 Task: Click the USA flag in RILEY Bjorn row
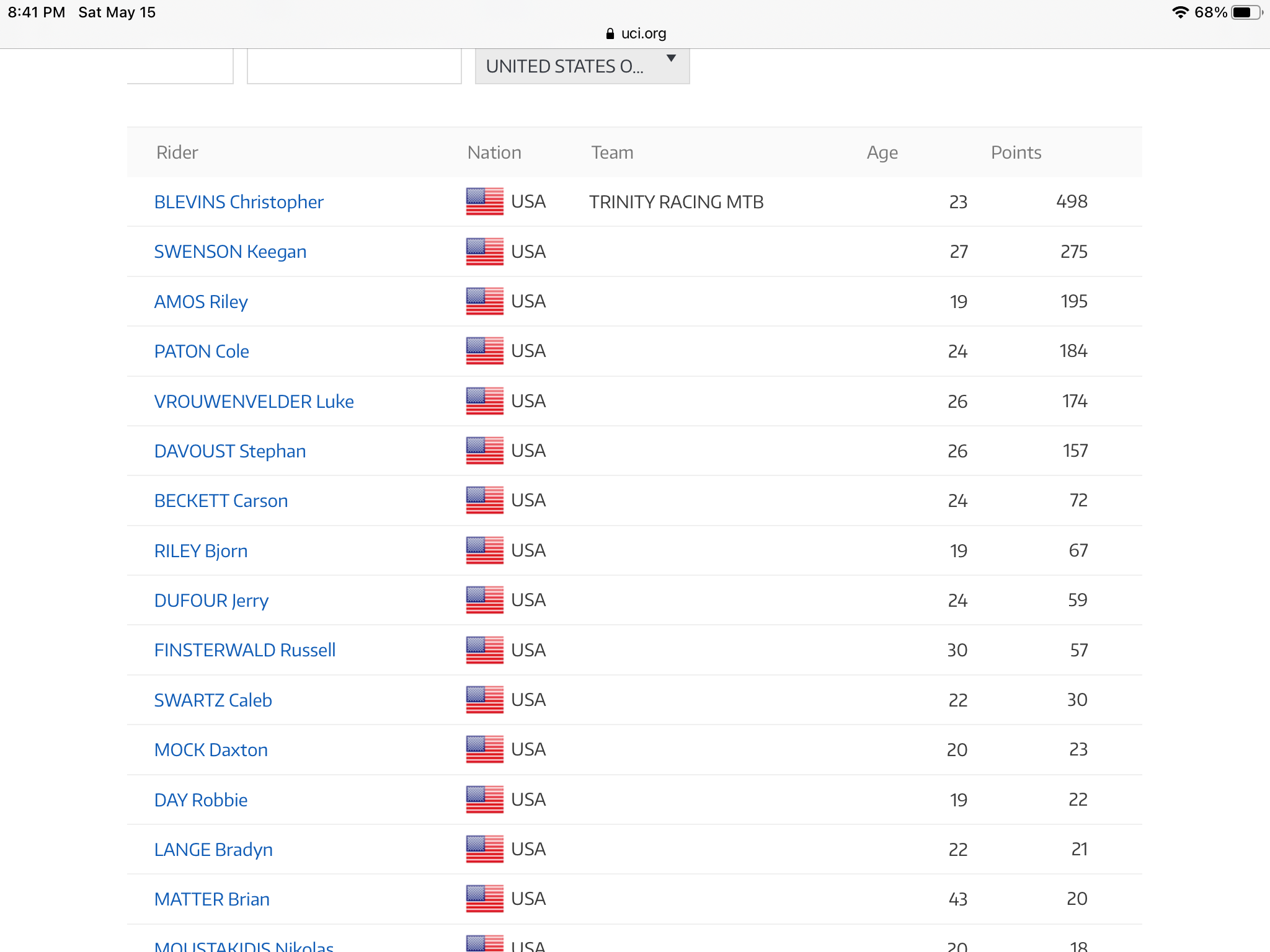[484, 550]
